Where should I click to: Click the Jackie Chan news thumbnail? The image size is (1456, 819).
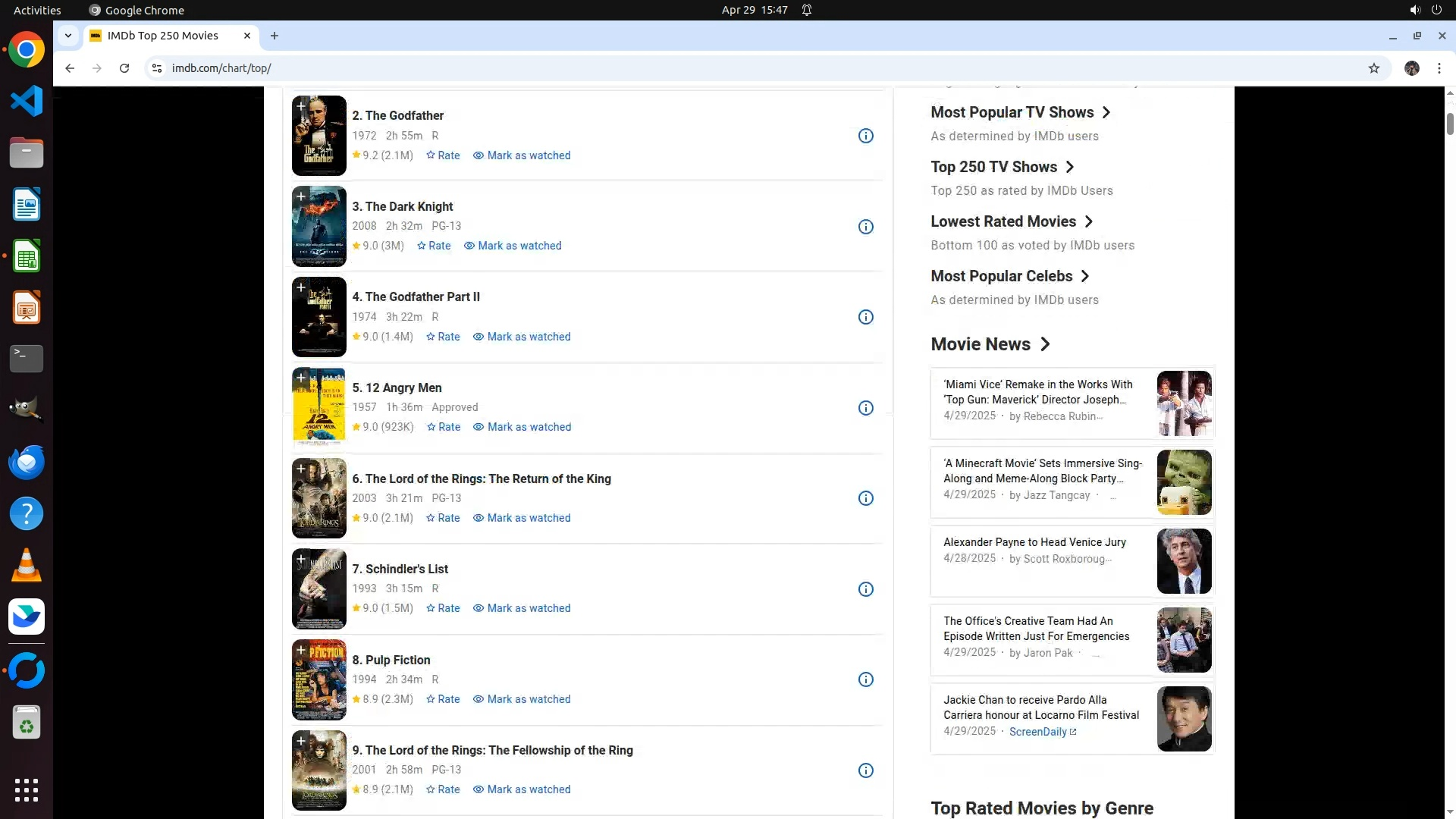point(1184,719)
